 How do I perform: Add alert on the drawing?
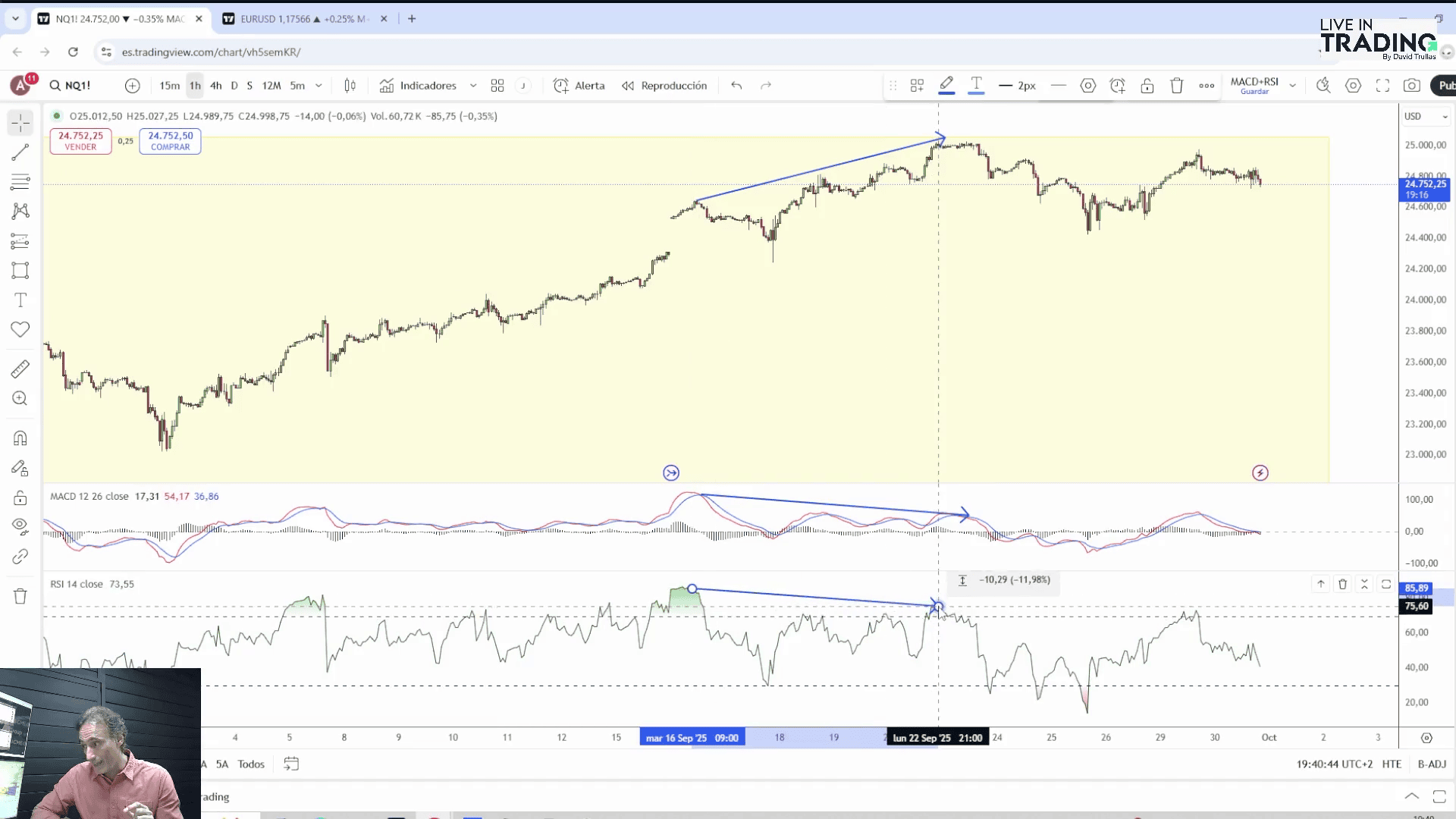coord(1118,86)
